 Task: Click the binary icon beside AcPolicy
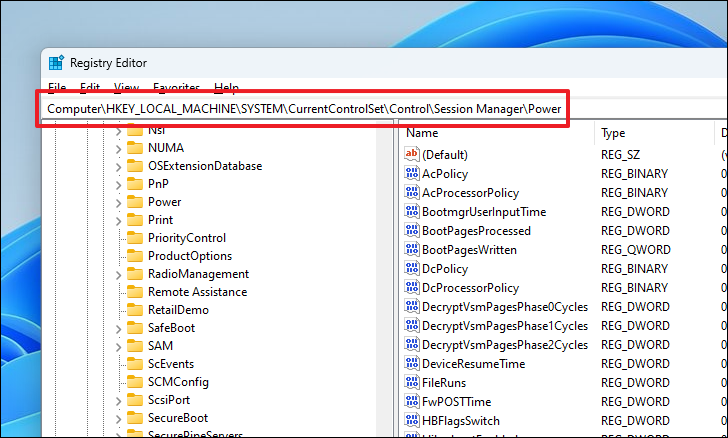(x=411, y=173)
